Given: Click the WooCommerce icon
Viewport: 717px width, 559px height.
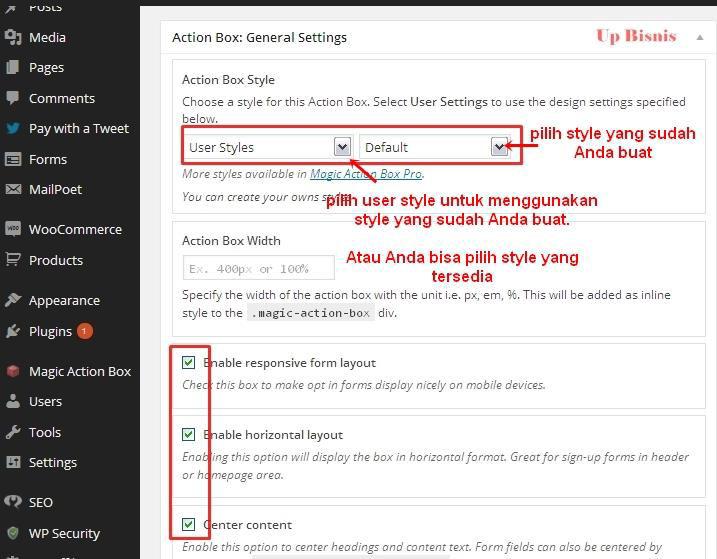Looking at the screenshot, I should click(x=13, y=229).
